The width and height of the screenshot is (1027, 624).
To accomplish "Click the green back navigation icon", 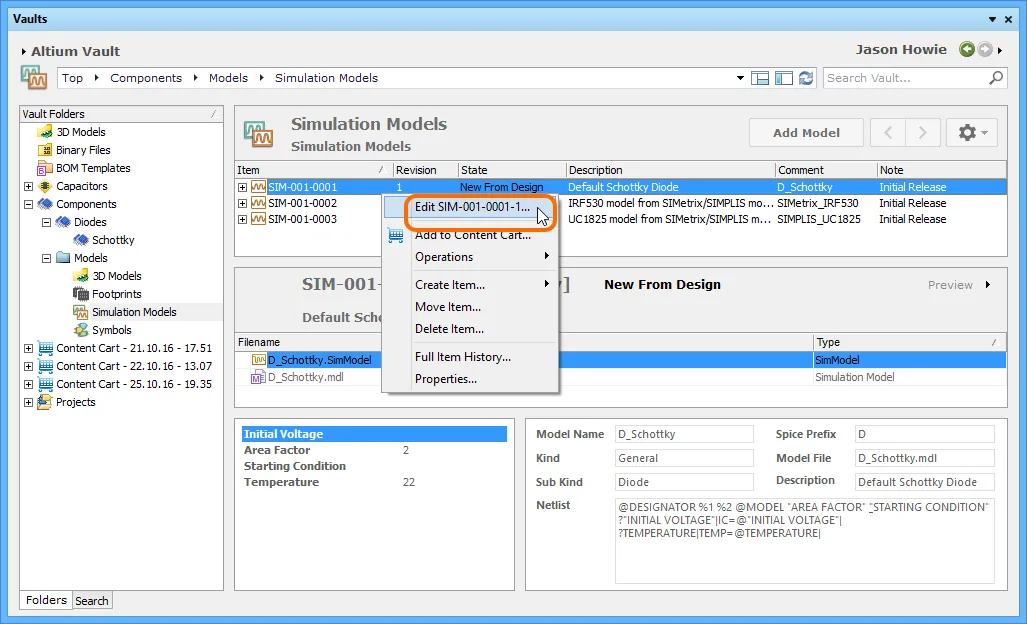I will tap(967, 49).
